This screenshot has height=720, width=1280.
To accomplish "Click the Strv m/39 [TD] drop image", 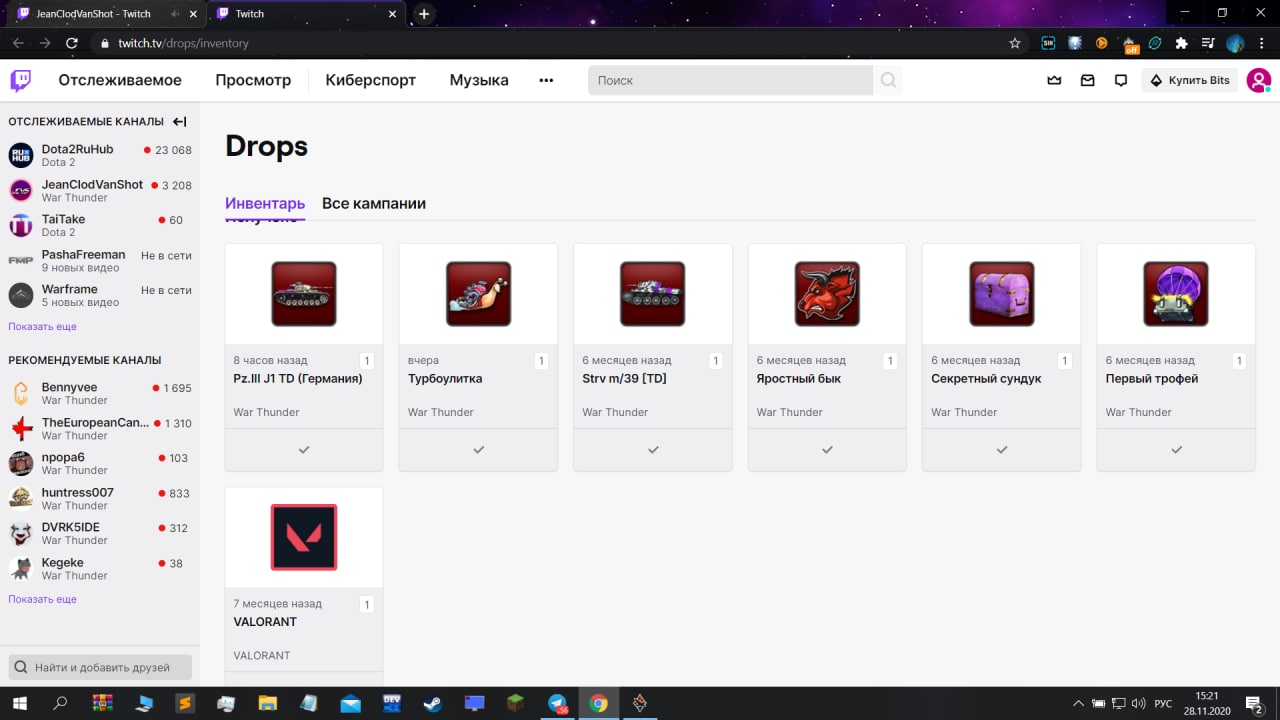I will click(x=653, y=294).
